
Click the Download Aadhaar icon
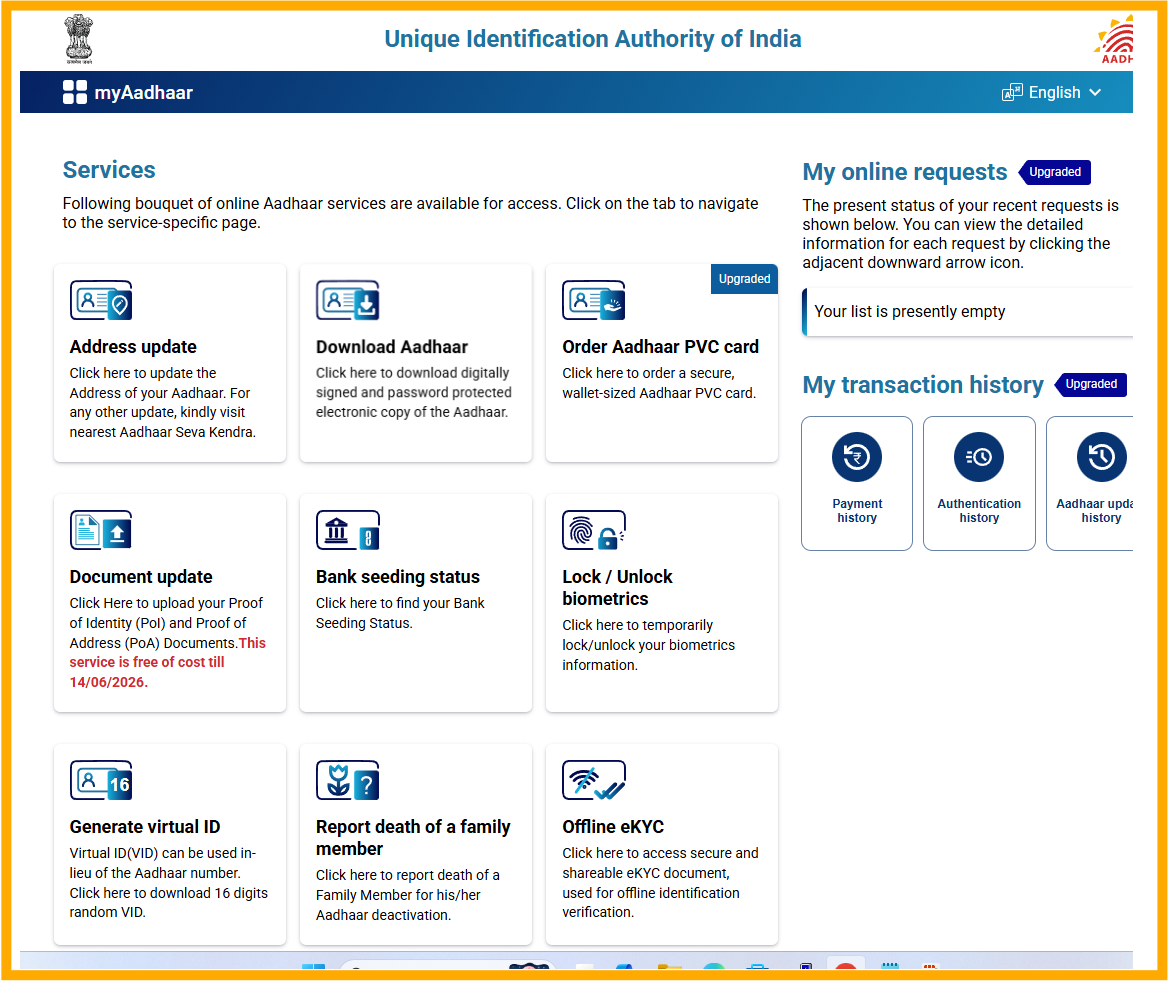click(347, 300)
